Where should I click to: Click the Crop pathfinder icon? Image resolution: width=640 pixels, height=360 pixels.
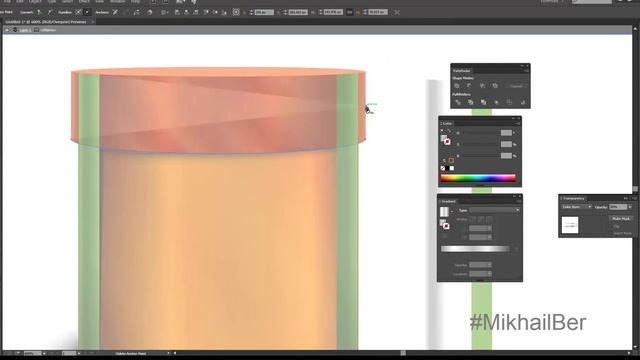[x=496, y=102]
